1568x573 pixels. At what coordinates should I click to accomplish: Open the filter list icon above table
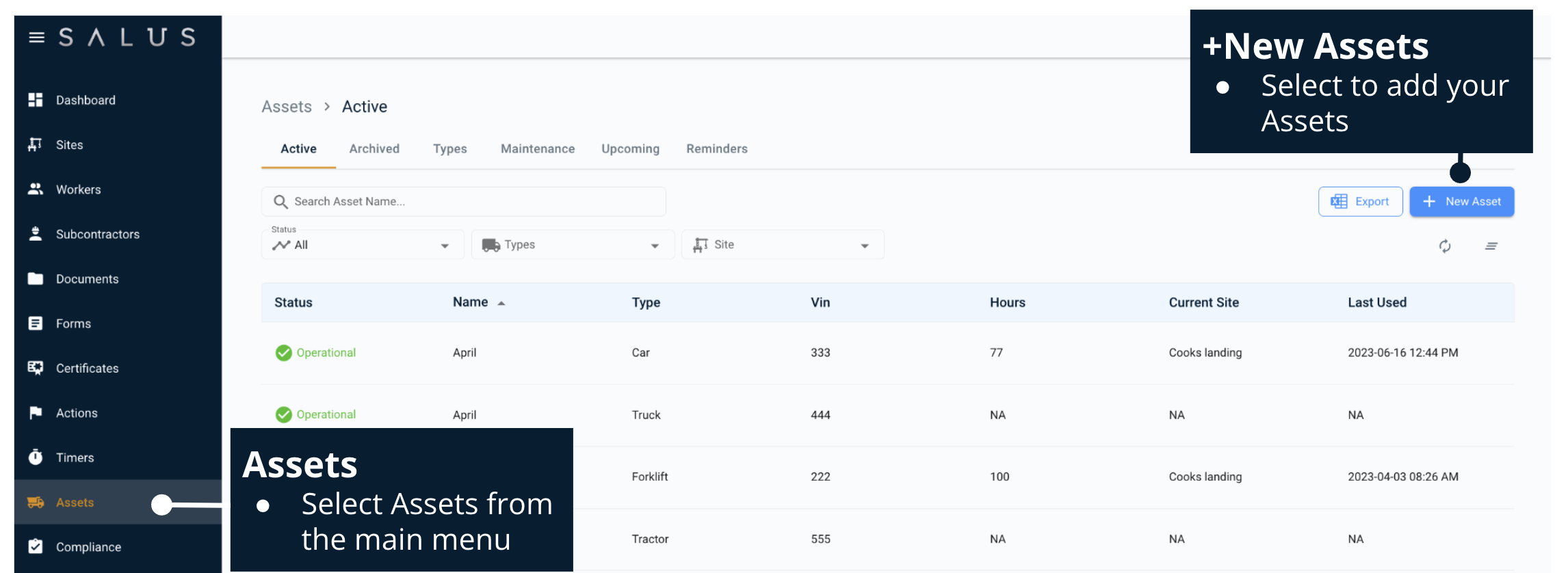[1491, 246]
